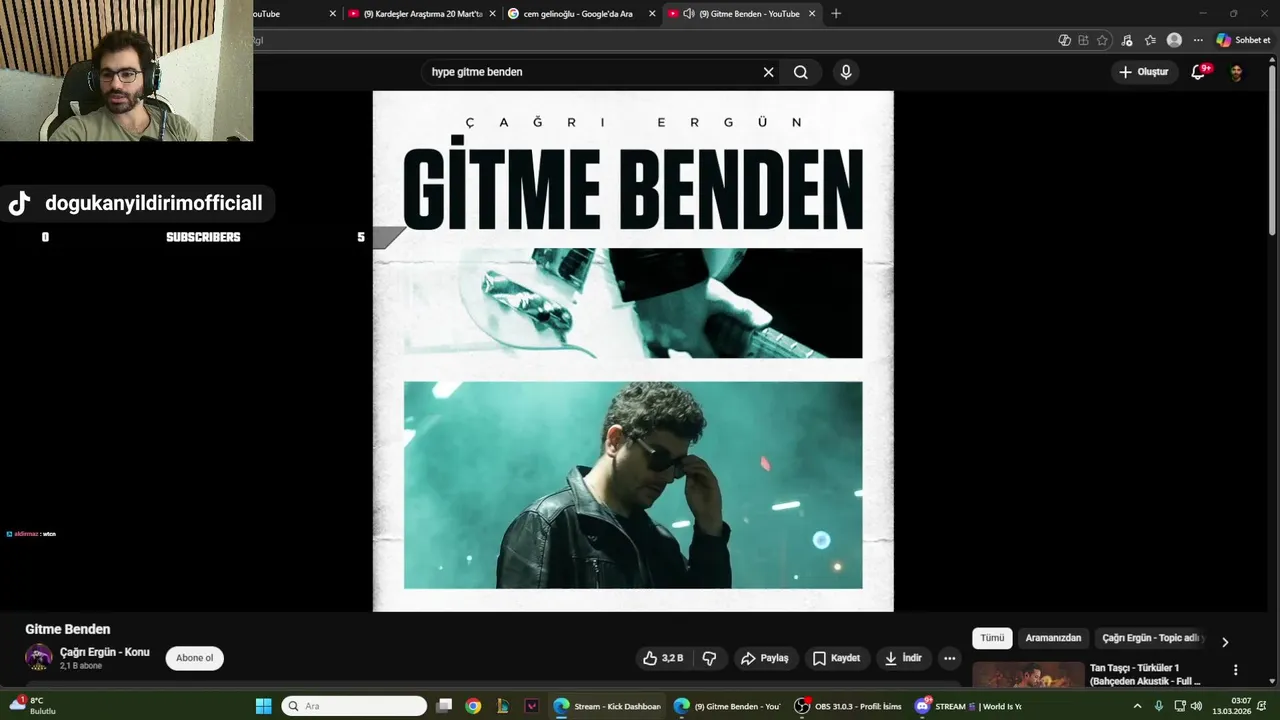Add page to favorites with star icon

[1102, 41]
